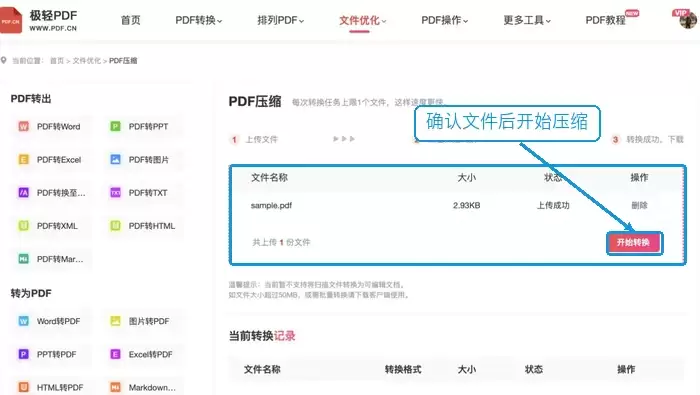This screenshot has height=395, width=700.
Task: Click the 2.93KB file size cell
Action: tap(467, 205)
